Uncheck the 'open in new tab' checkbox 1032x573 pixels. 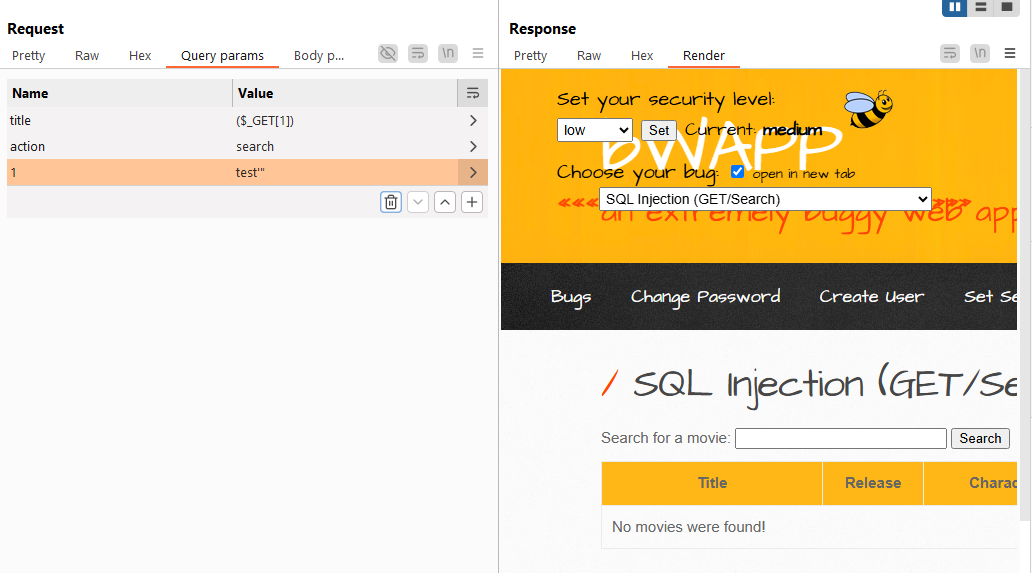(738, 172)
